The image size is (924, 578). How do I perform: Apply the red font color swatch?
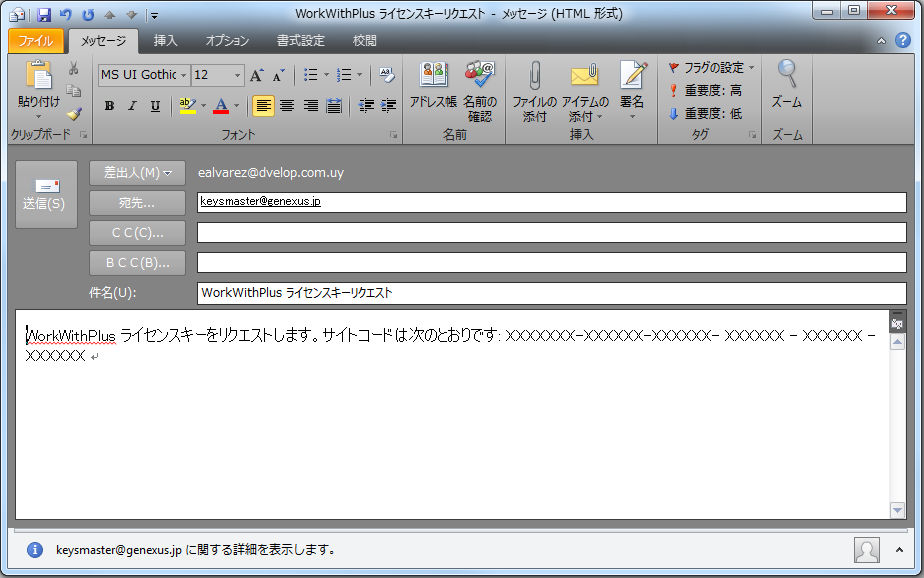coord(221,106)
